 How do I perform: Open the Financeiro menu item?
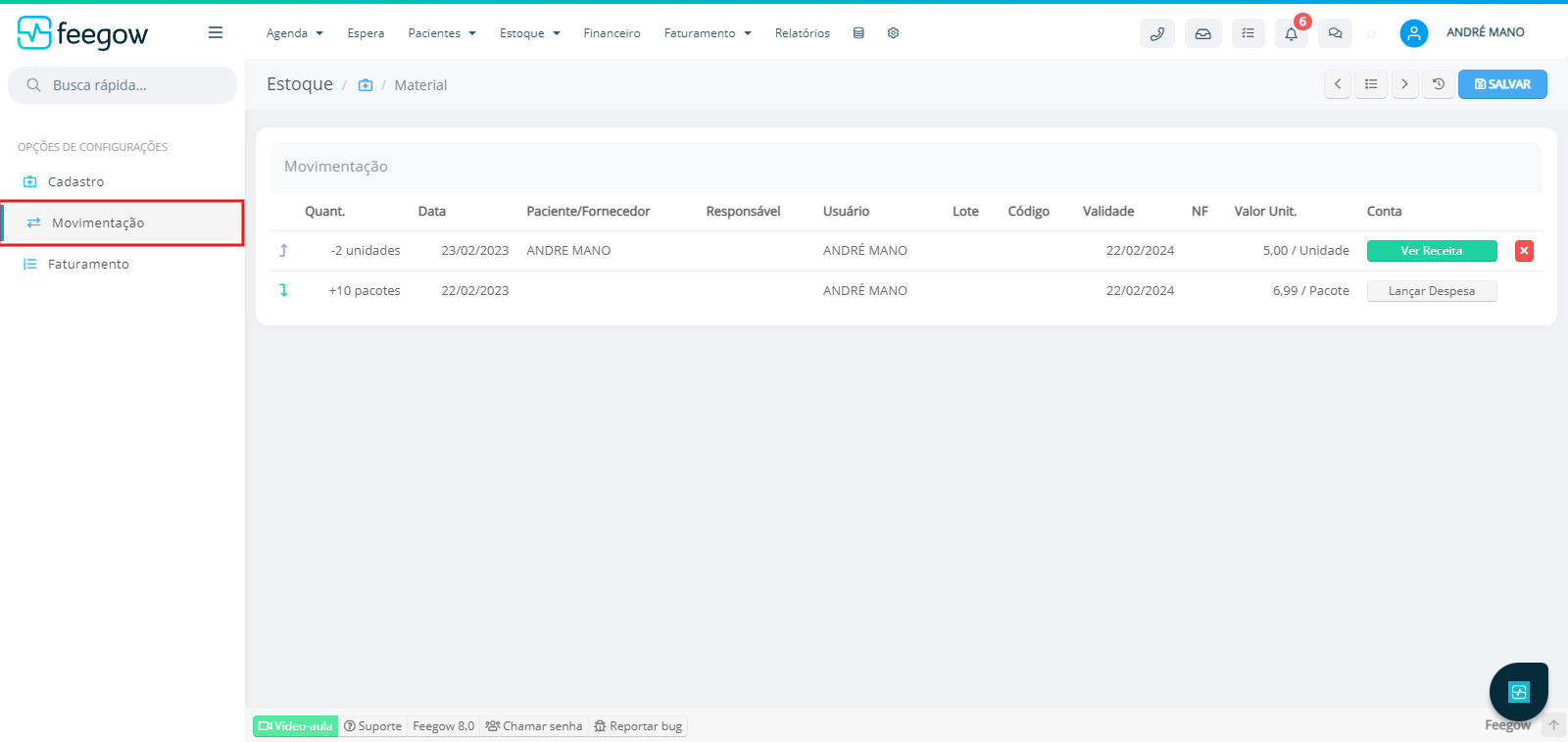tap(612, 33)
